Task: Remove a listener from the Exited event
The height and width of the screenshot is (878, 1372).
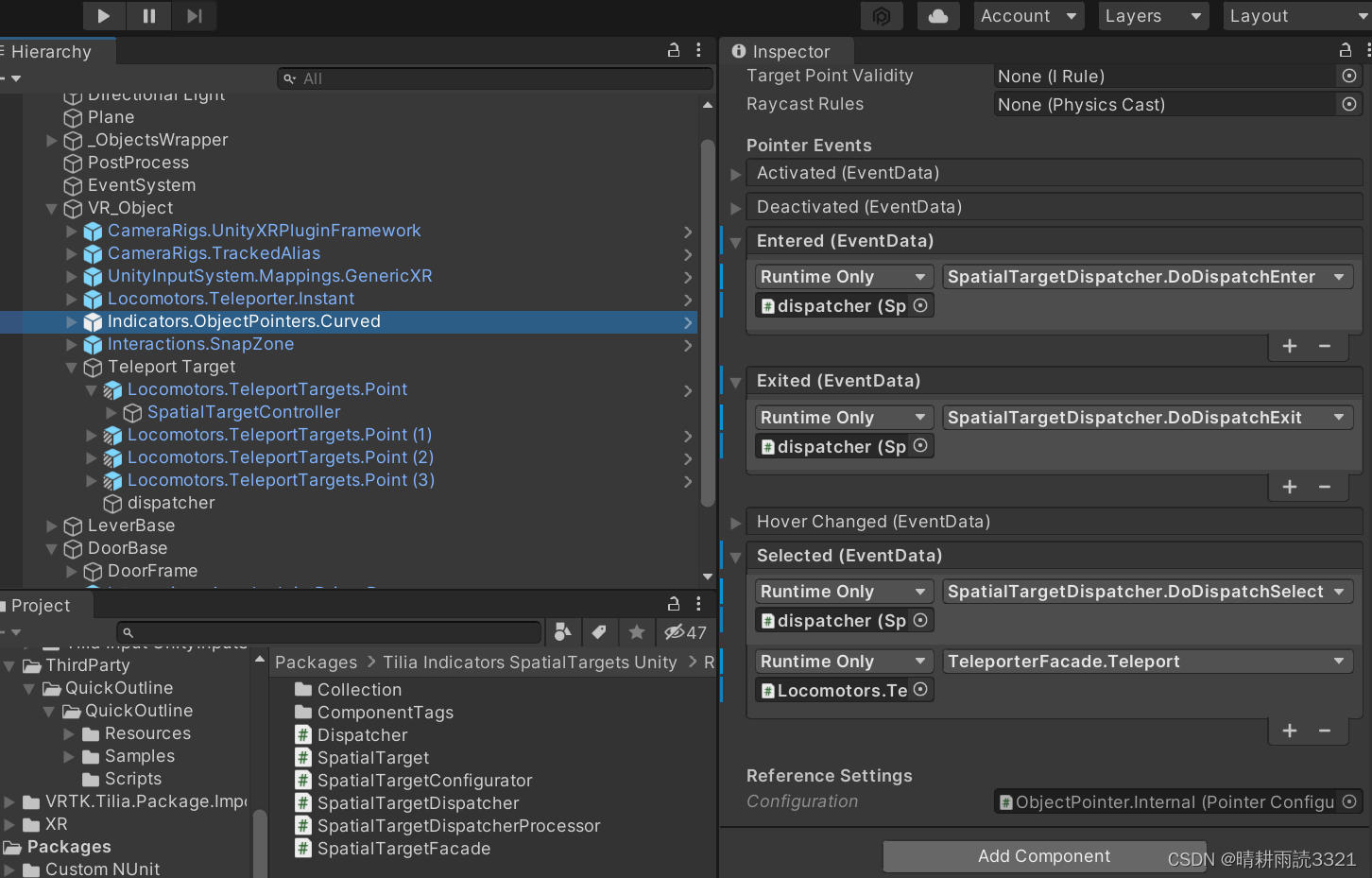Action: 1325,487
